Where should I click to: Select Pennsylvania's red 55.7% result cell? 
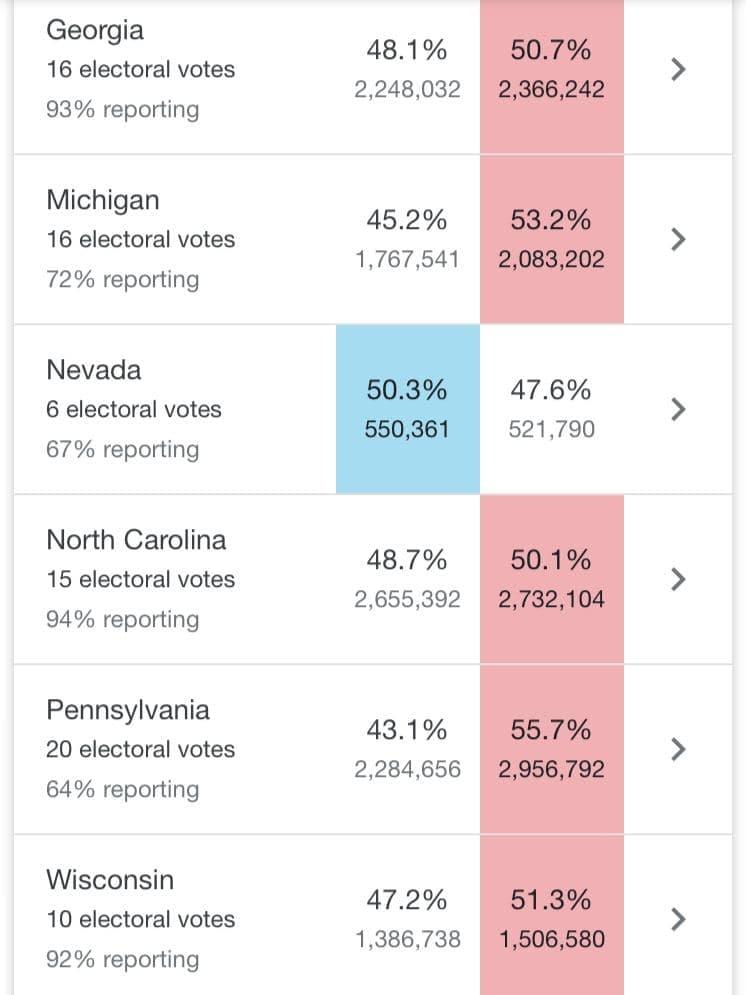pos(551,749)
